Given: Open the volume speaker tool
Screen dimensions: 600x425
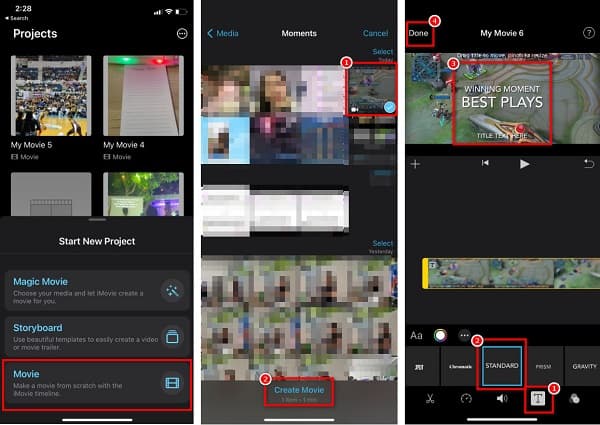Looking at the screenshot, I should click(502, 399).
